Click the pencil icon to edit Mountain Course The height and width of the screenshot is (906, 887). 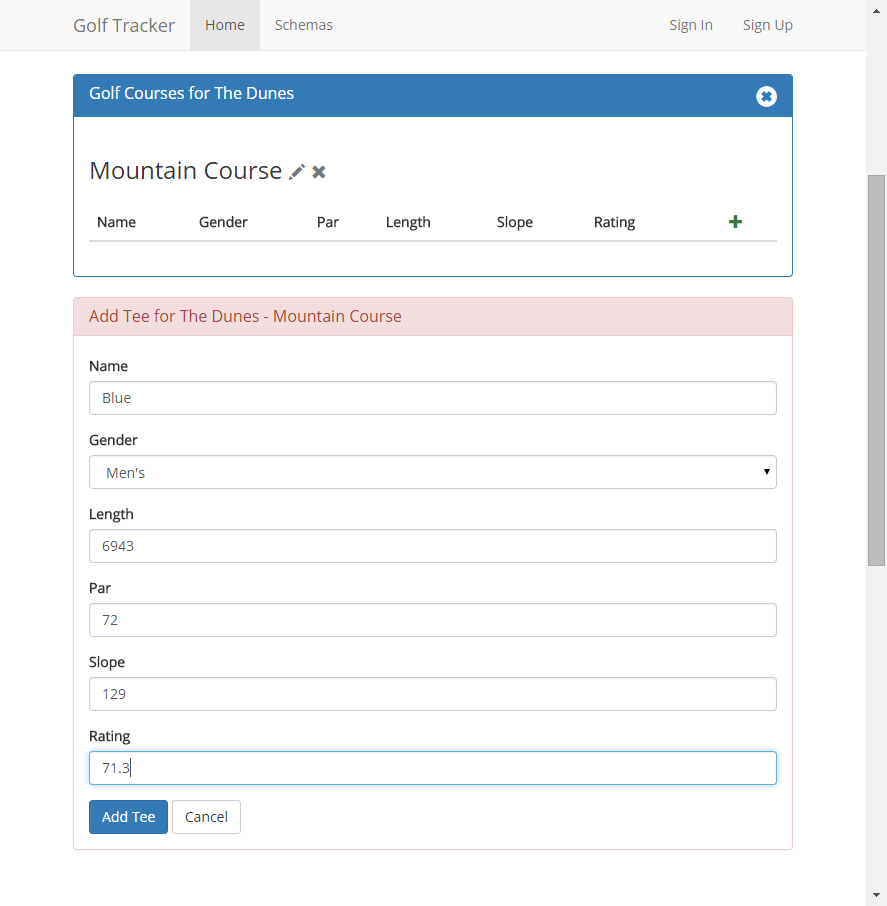tap(296, 172)
